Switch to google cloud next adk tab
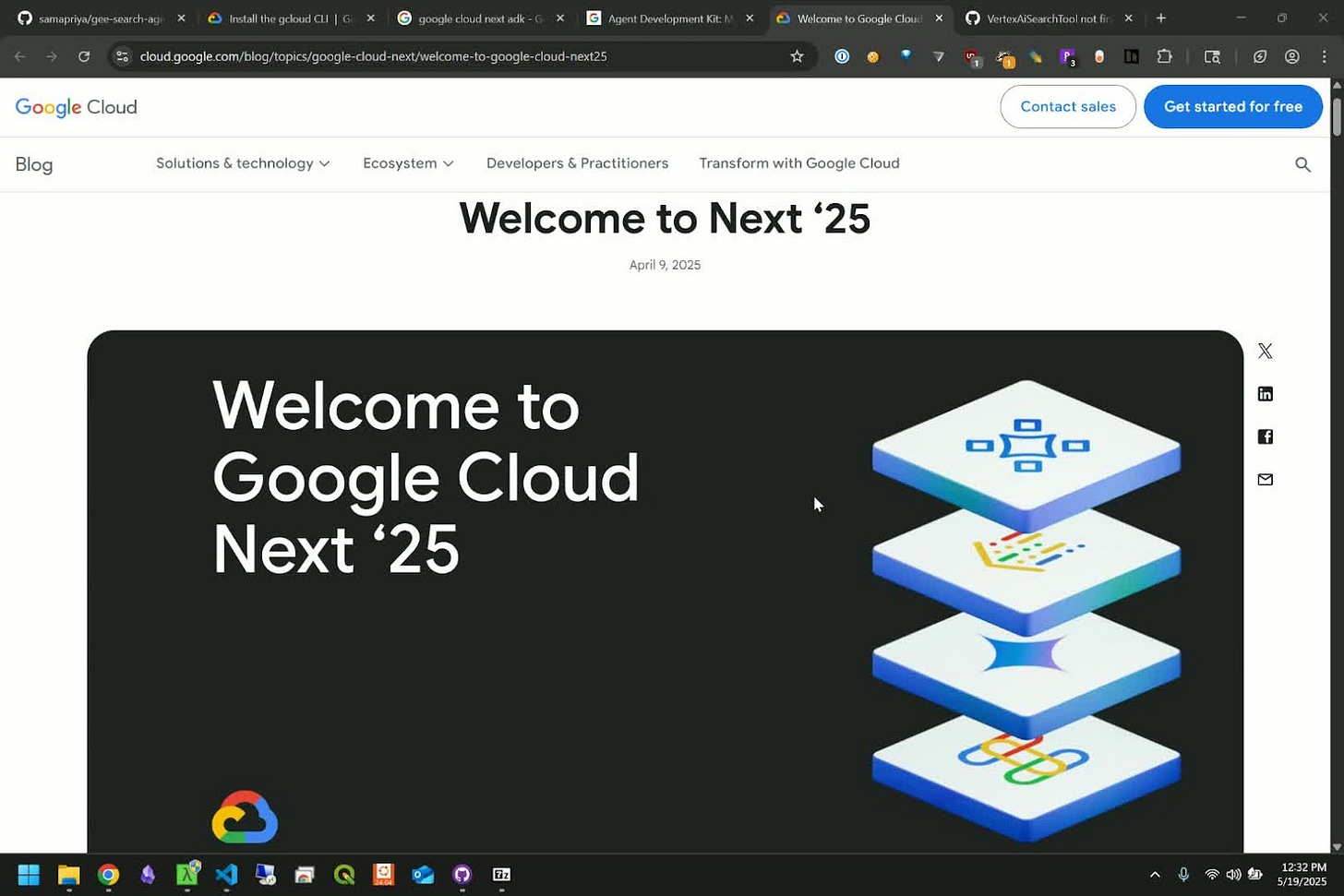This screenshot has height=896, width=1344. click(480, 18)
